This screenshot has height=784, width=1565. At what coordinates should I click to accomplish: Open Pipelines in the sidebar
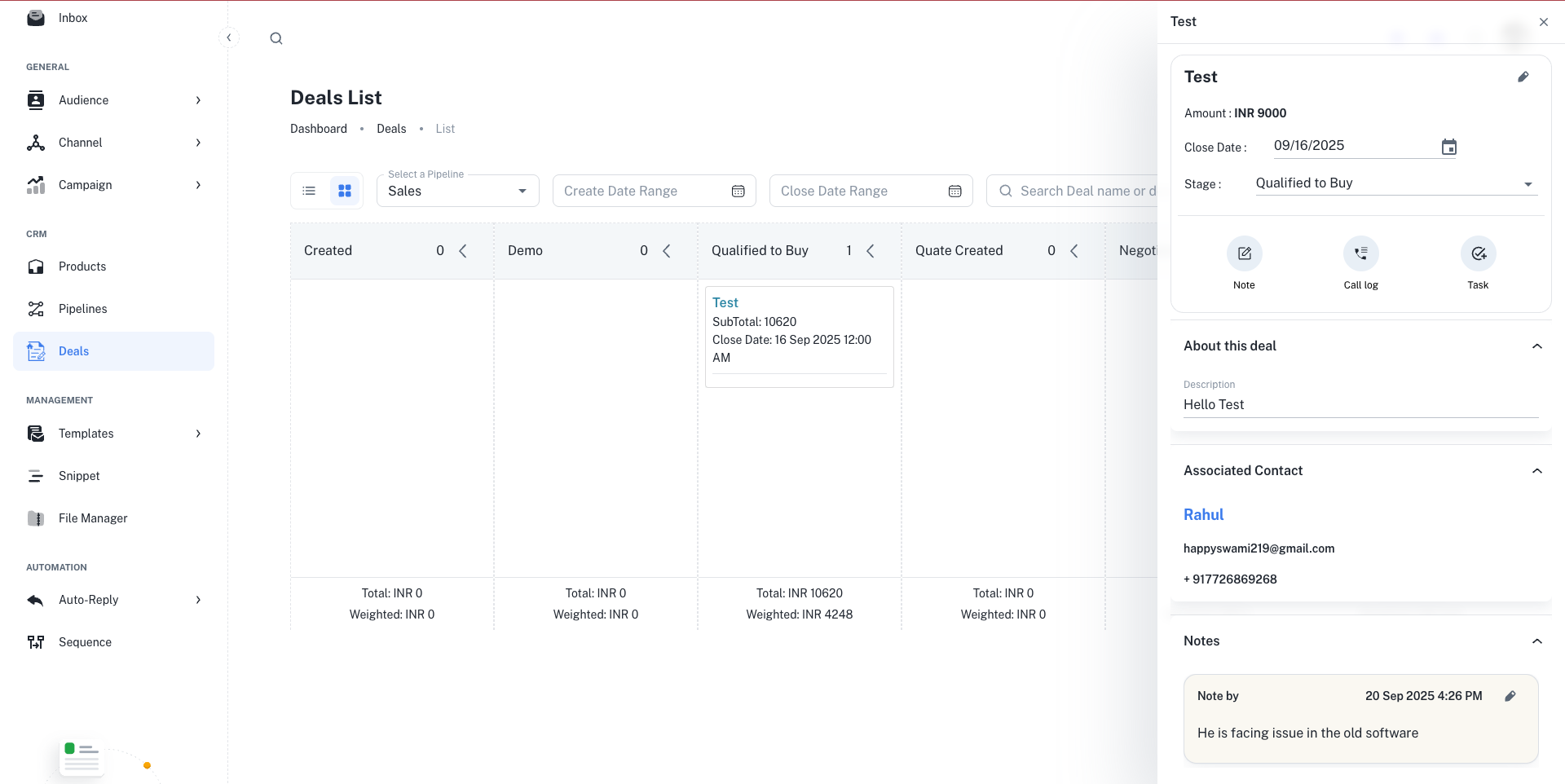point(83,309)
